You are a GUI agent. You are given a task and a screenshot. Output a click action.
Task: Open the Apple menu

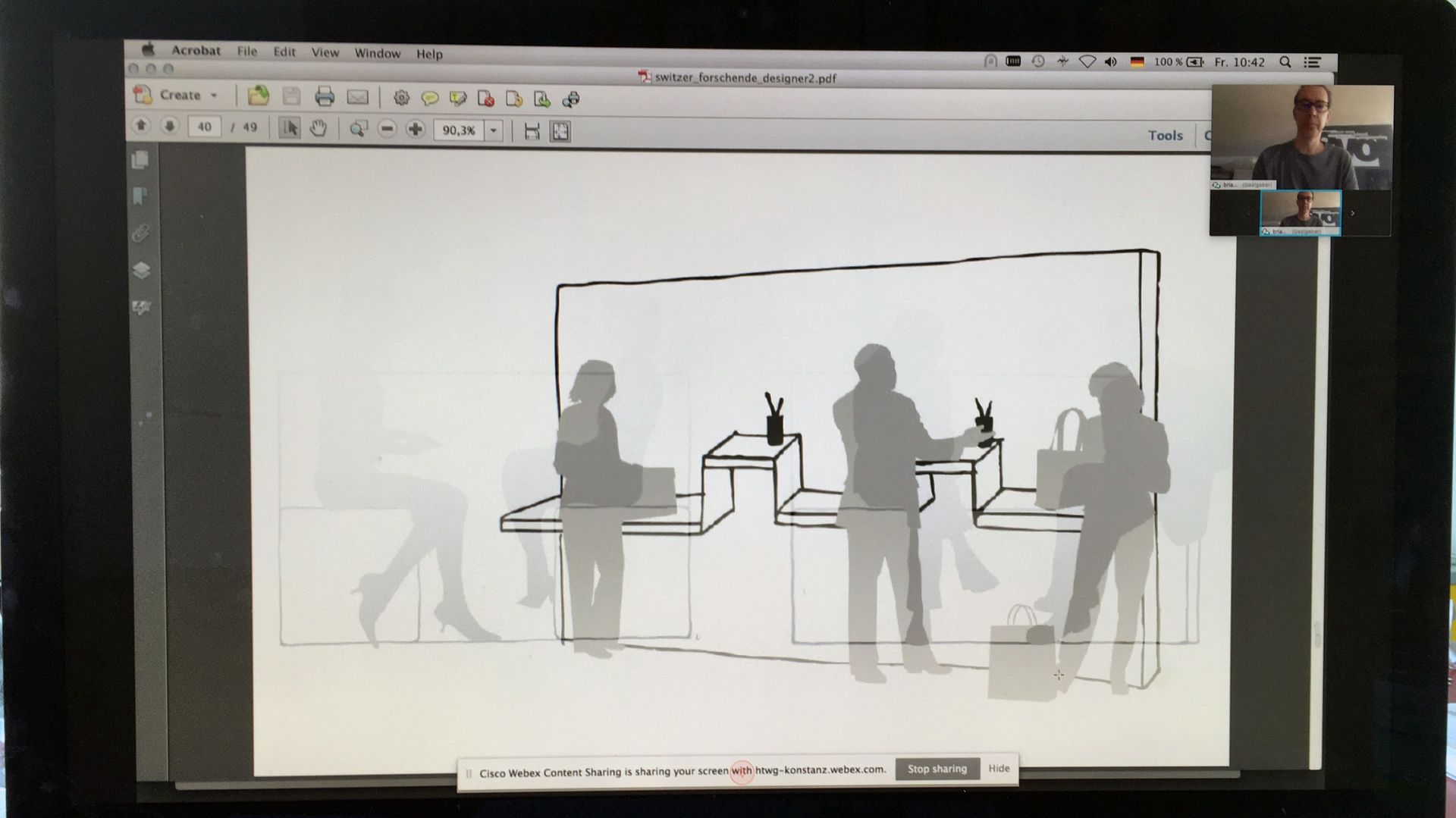(x=149, y=50)
